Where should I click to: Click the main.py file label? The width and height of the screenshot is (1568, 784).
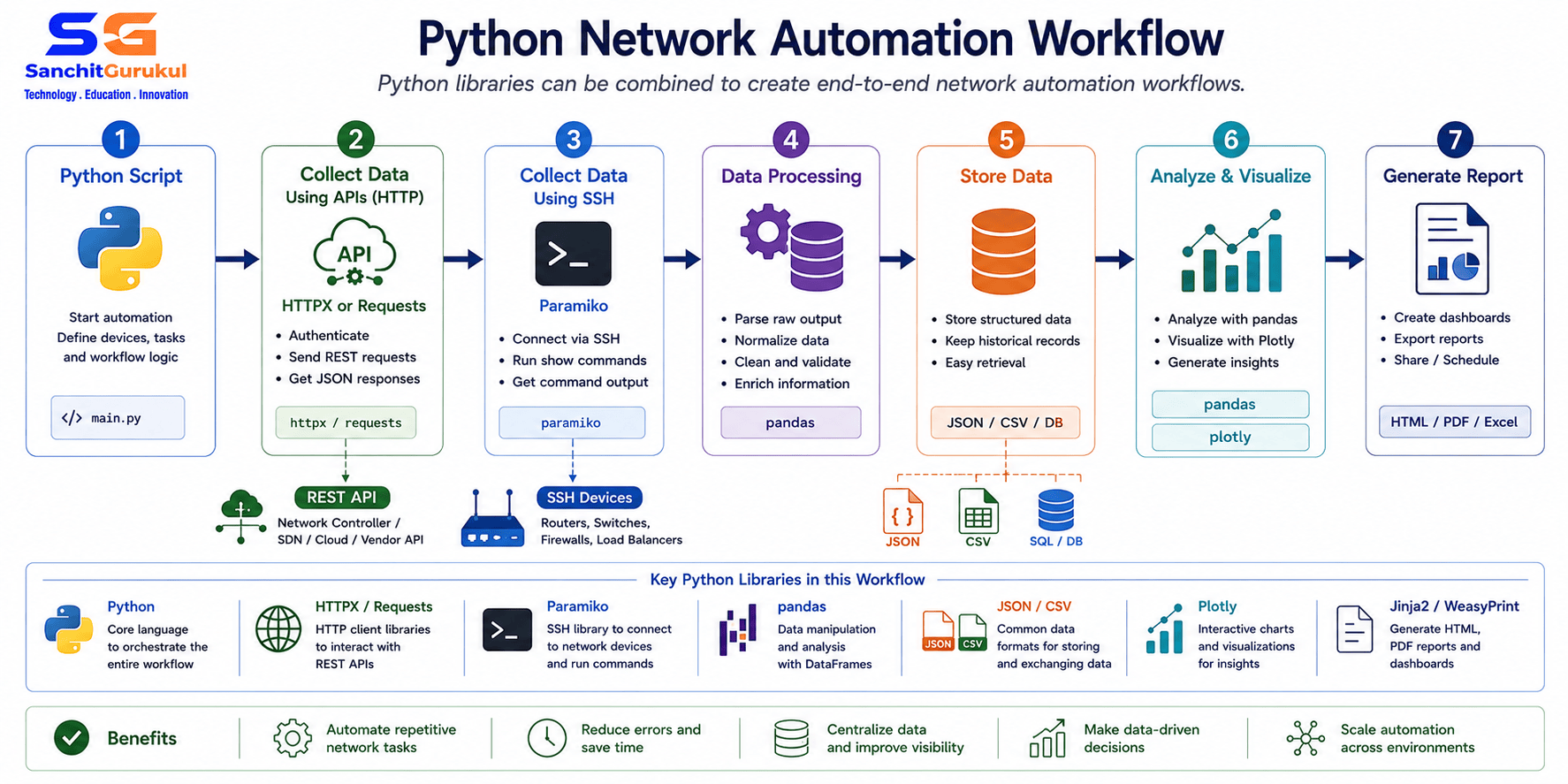118,418
